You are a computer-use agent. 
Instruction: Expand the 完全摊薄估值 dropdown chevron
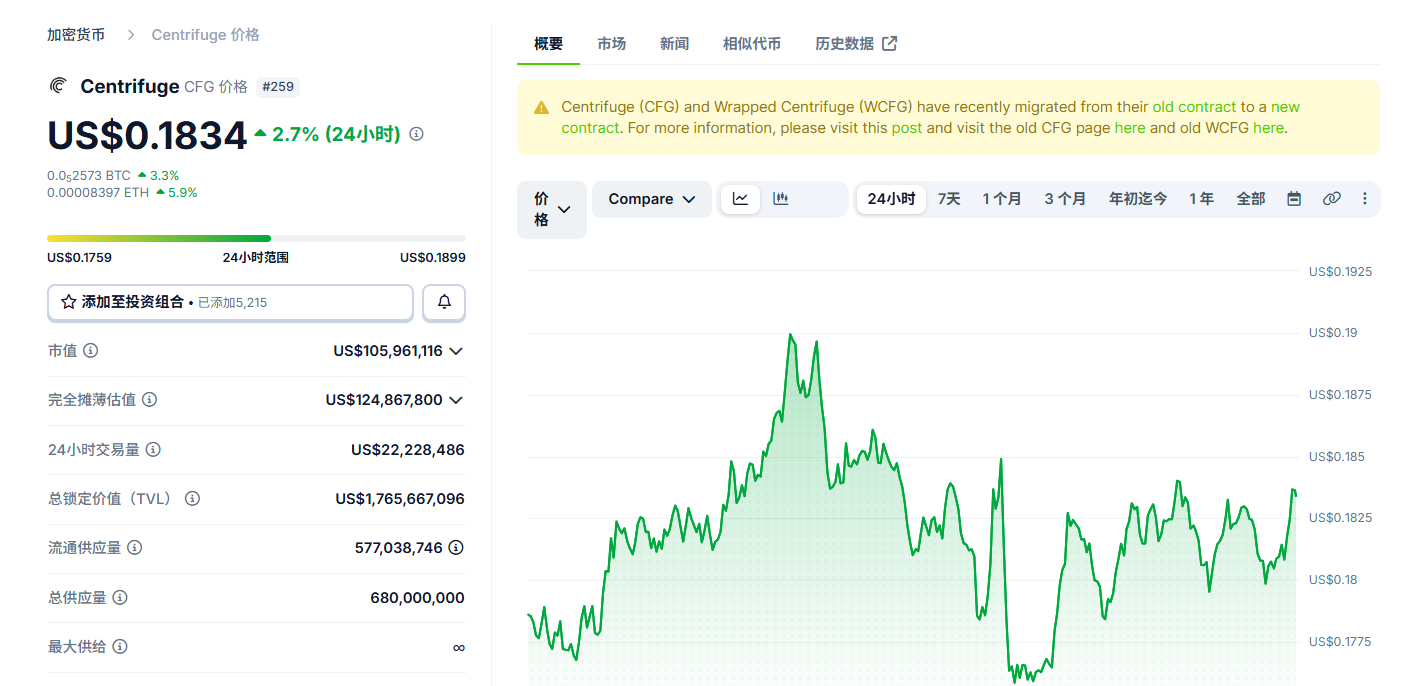456,400
